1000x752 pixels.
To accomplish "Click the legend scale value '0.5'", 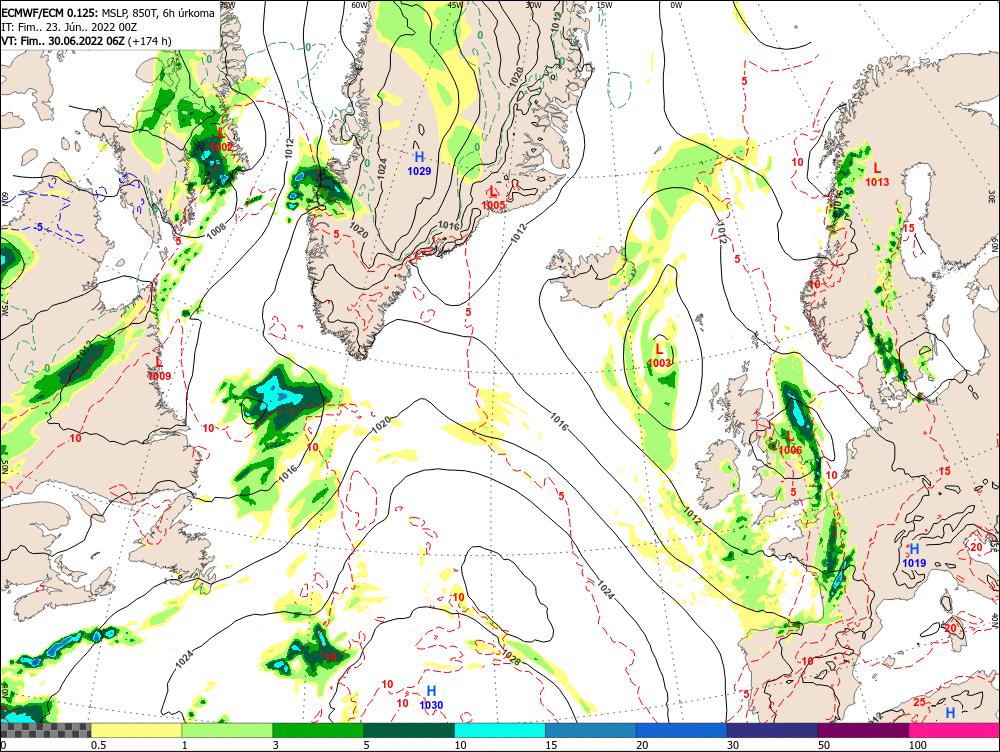I will click(x=98, y=745).
